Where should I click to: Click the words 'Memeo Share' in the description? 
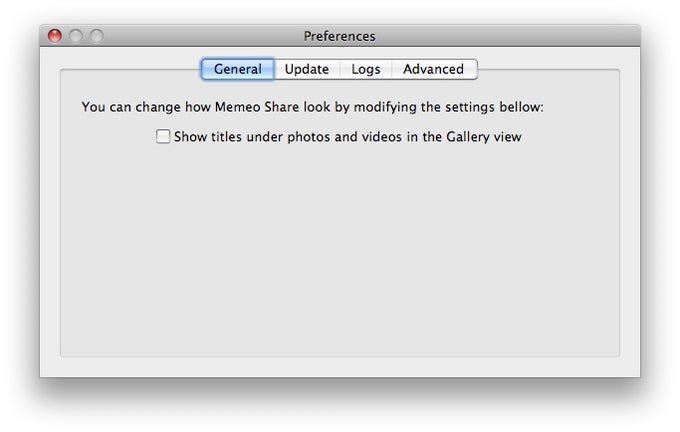click(255, 106)
